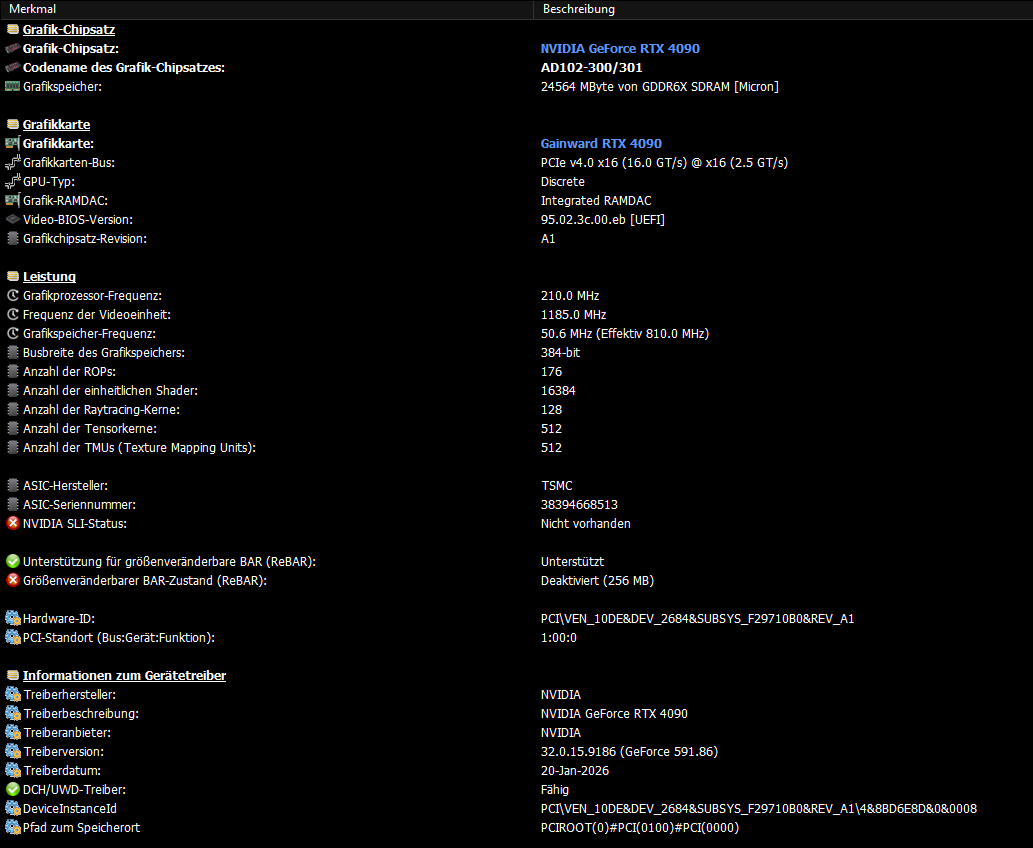Click the gear icon next to Treiberversion
Viewport: 1033px width, 848px height.
(12, 751)
